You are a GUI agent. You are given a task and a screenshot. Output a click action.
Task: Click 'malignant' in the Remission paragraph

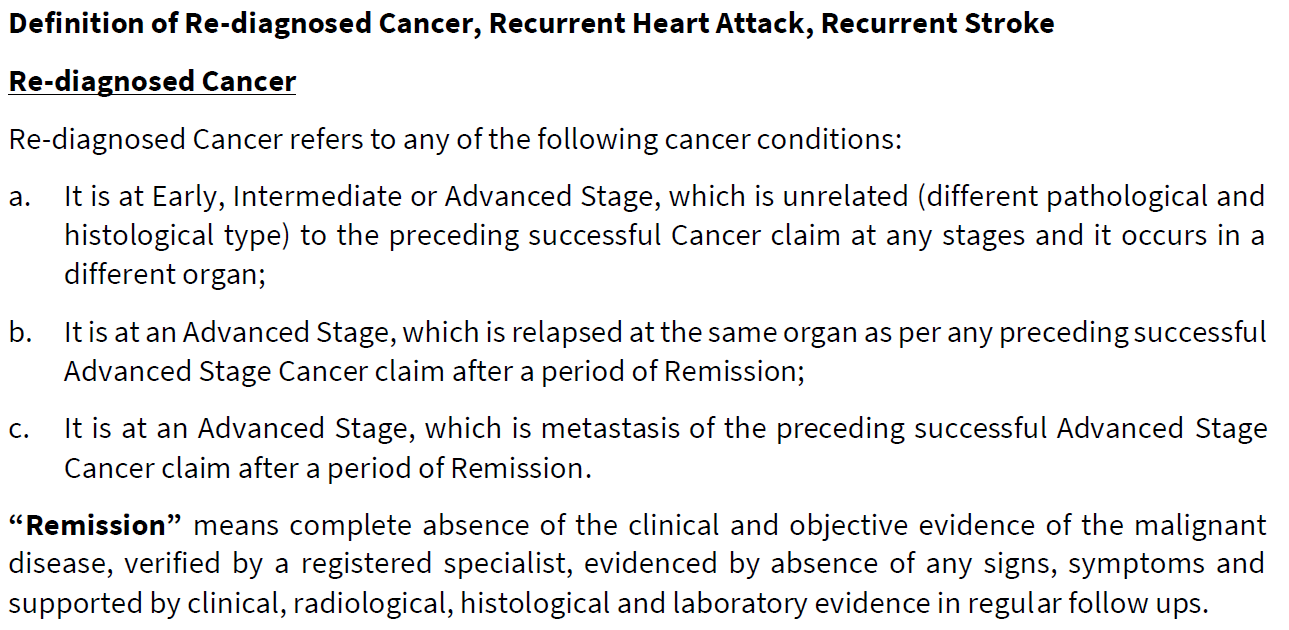(x=1200, y=525)
